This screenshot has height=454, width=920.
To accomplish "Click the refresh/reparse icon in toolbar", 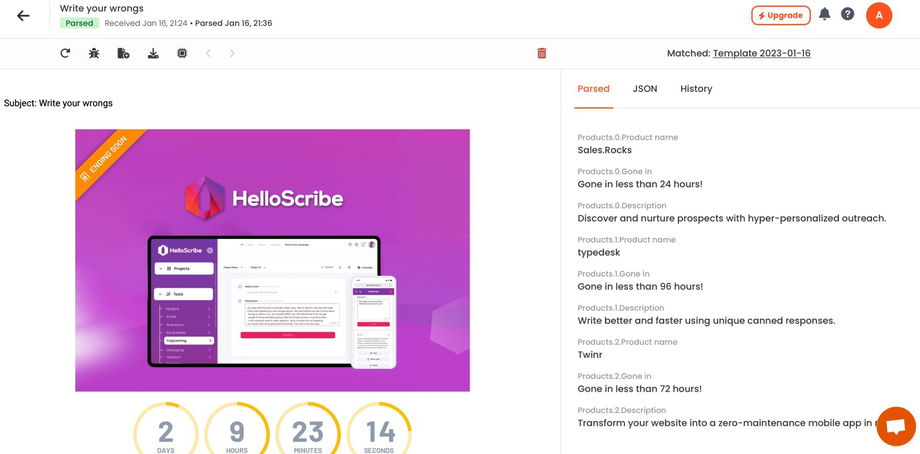I will click(x=65, y=53).
